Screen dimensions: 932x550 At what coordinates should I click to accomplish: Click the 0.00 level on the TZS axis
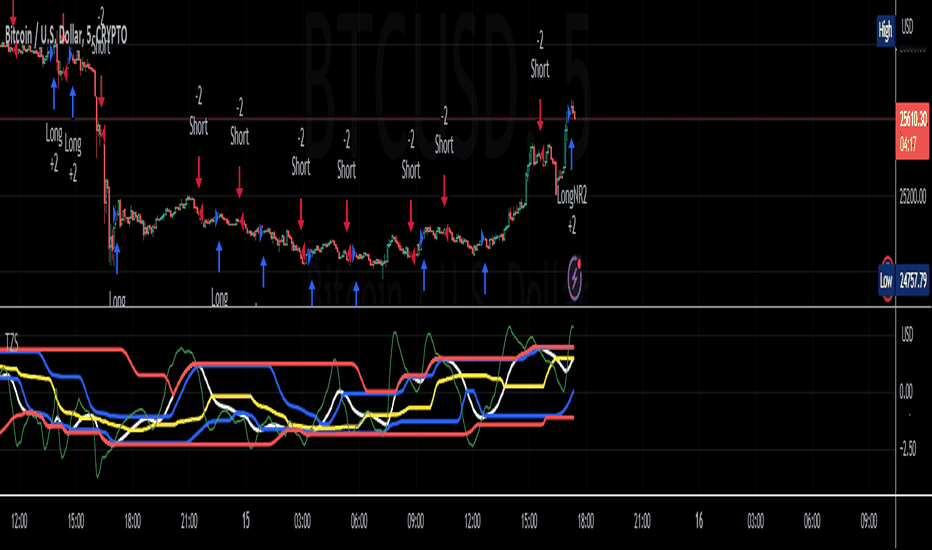tap(906, 392)
